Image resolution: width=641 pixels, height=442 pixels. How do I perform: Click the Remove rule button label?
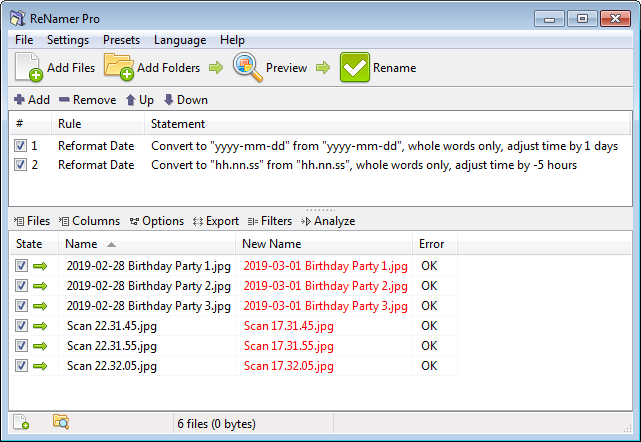click(94, 100)
